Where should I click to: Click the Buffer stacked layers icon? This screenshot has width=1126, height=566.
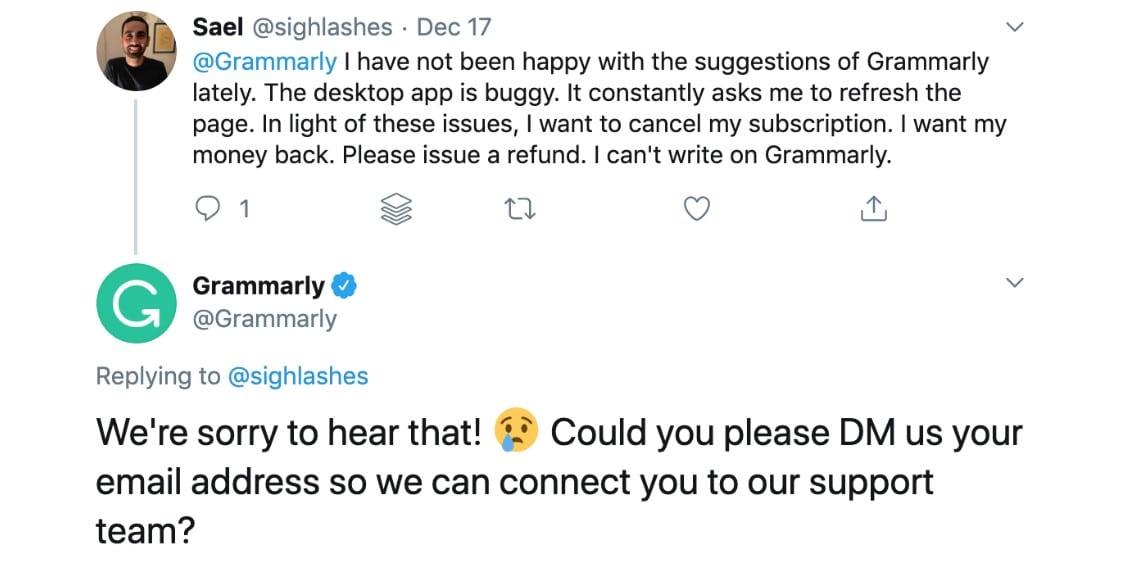(x=397, y=208)
